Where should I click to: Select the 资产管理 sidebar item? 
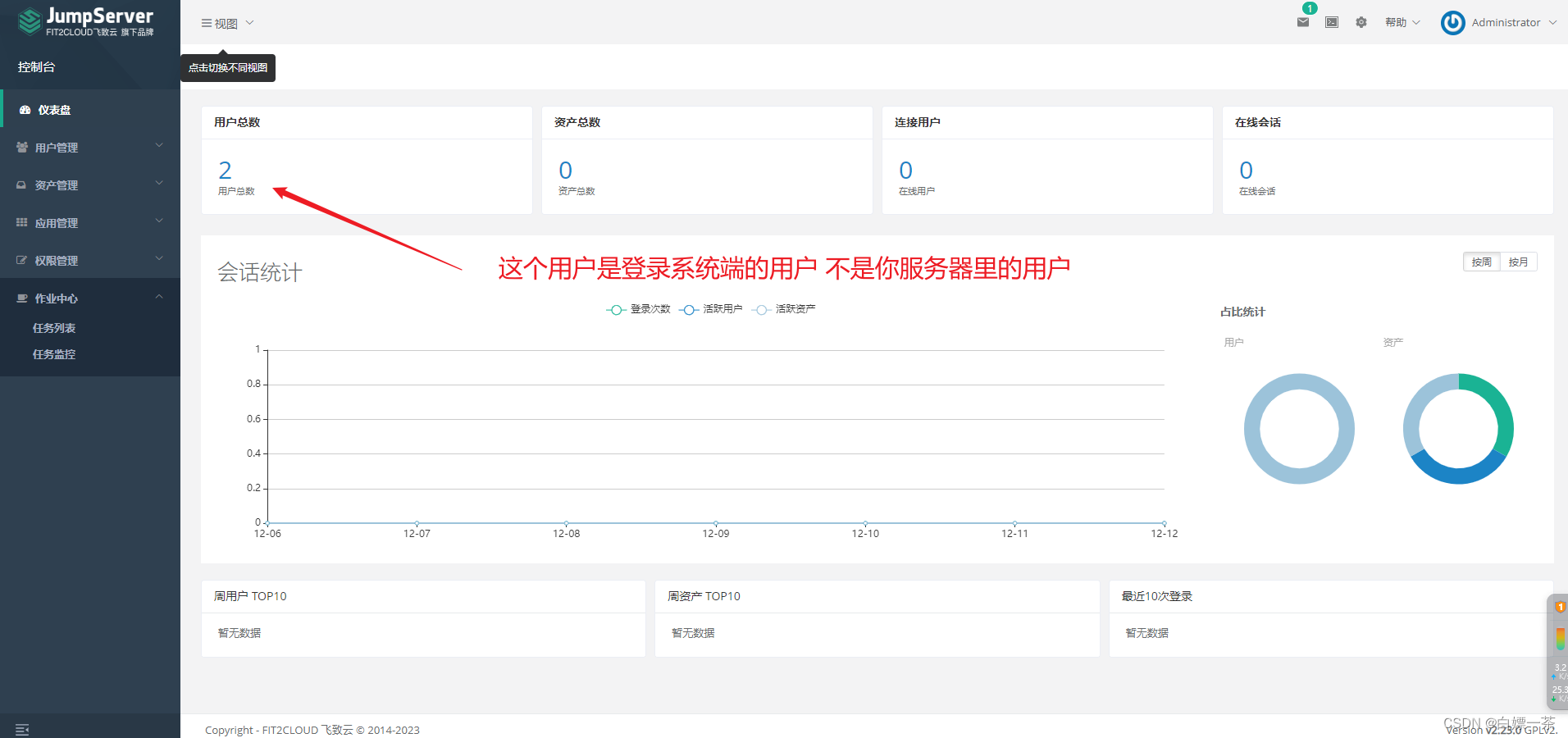tap(90, 184)
